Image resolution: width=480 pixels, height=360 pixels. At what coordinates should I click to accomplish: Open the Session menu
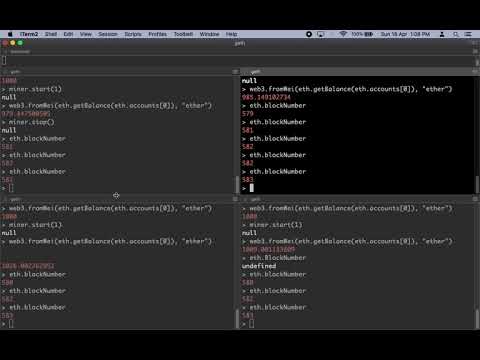click(108, 34)
